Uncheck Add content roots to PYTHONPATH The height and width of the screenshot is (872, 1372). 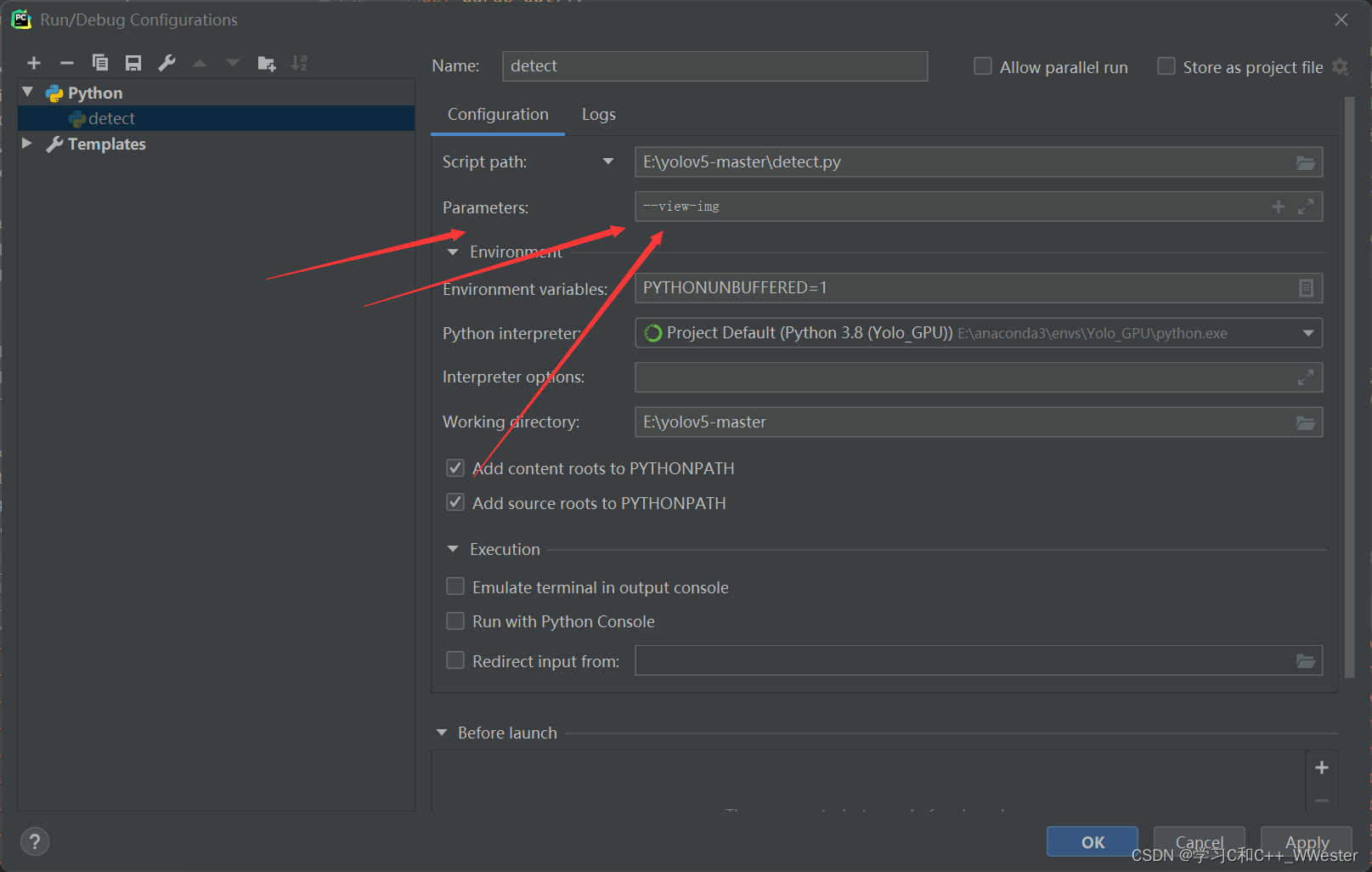coord(455,468)
